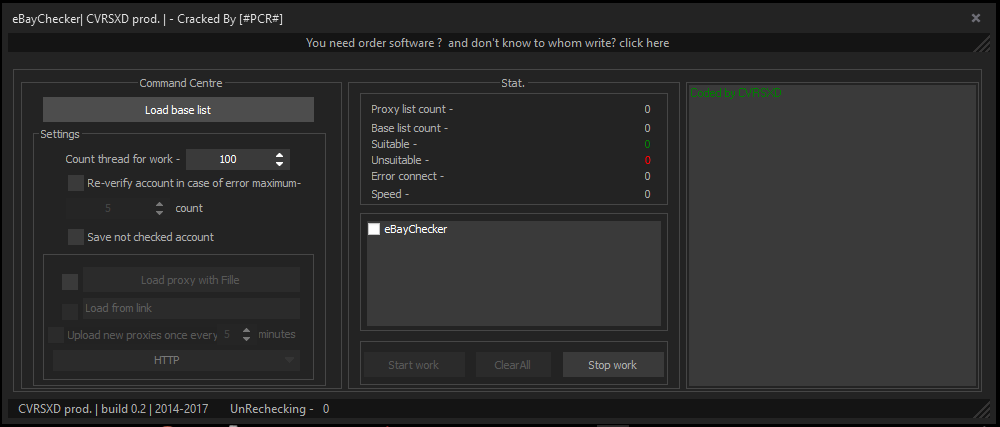Click the green Suitable counter value
The height and width of the screenshot is (427, 1000).
click(x=647, y=144)
